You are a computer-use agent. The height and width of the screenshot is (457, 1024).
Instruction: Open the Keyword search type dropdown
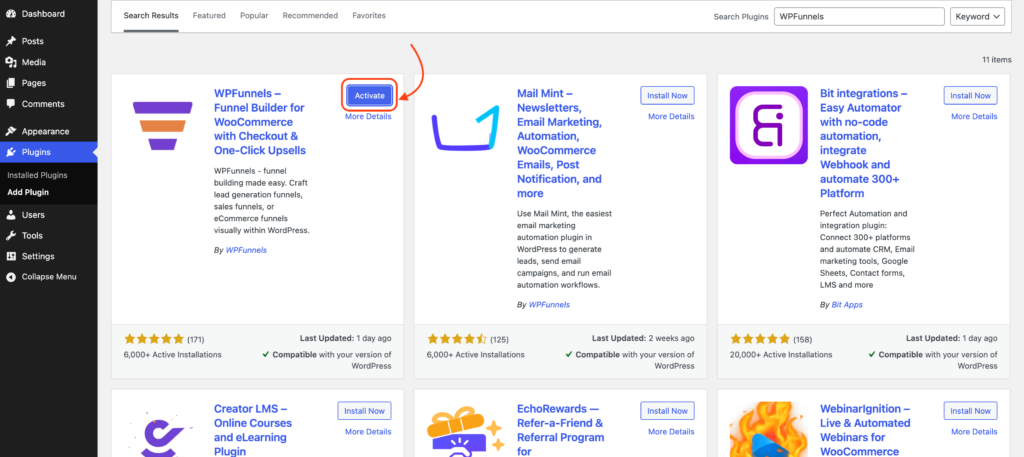tap(977, 17)
